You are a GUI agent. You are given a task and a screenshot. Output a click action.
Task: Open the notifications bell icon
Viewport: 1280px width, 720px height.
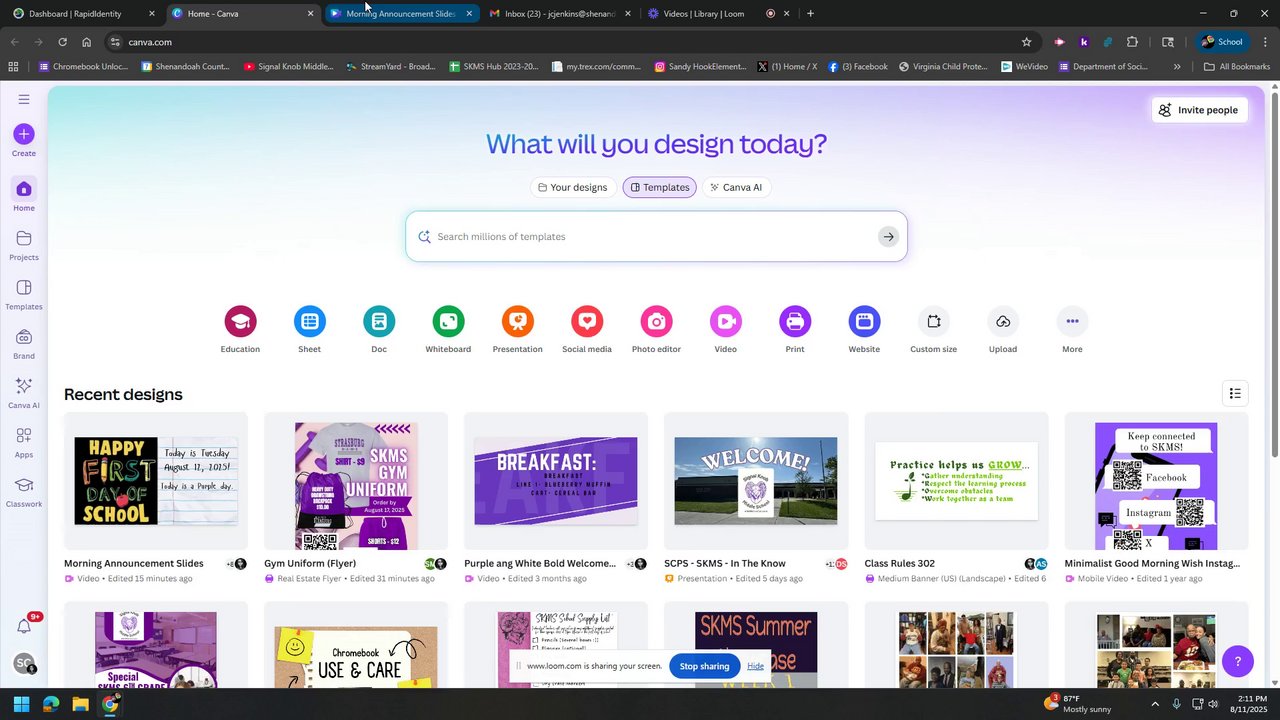coord(24,626)
